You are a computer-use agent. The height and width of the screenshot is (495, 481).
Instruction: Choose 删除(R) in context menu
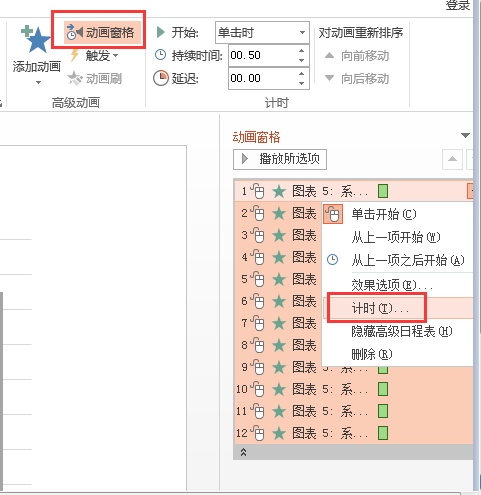398,354
